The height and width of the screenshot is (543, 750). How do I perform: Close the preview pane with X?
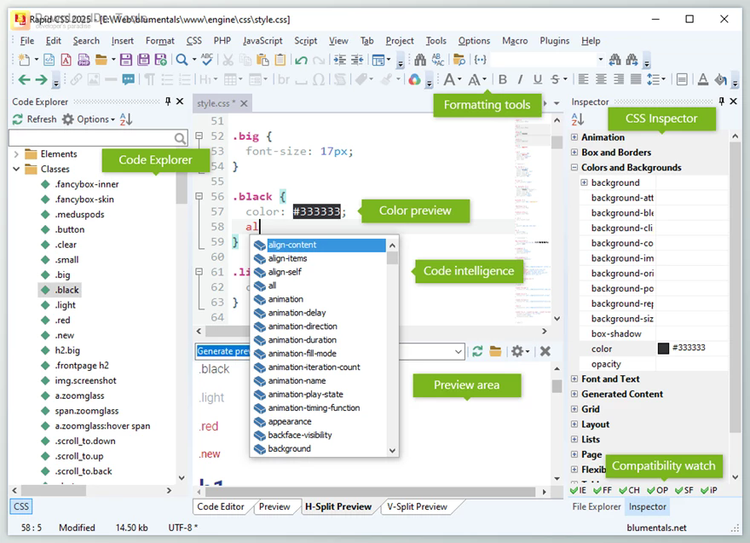(x=545, y=352)
